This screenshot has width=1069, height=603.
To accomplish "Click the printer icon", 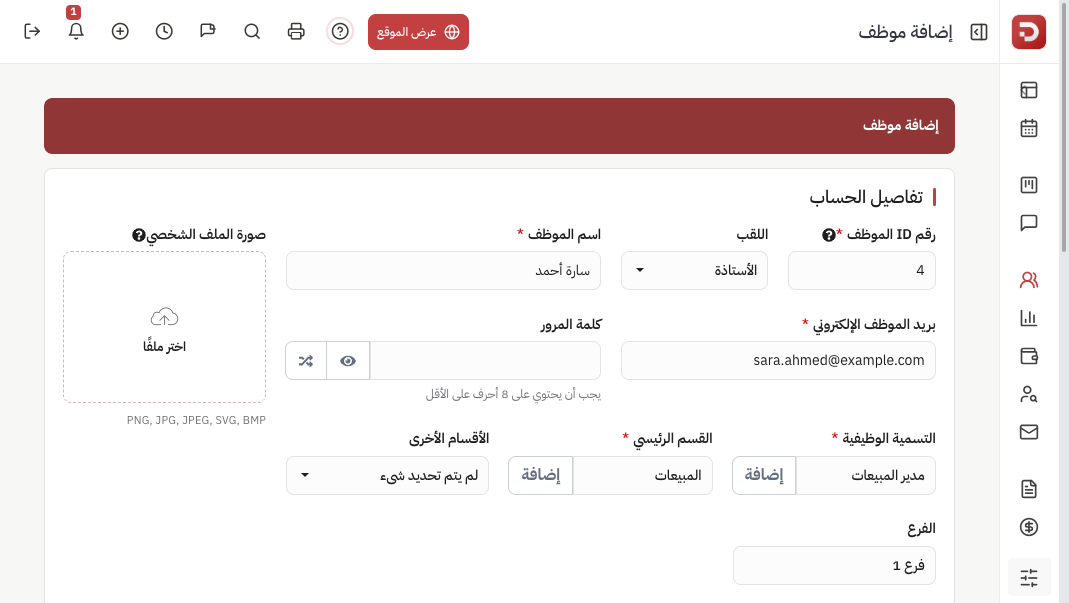I will click(296, 31).
